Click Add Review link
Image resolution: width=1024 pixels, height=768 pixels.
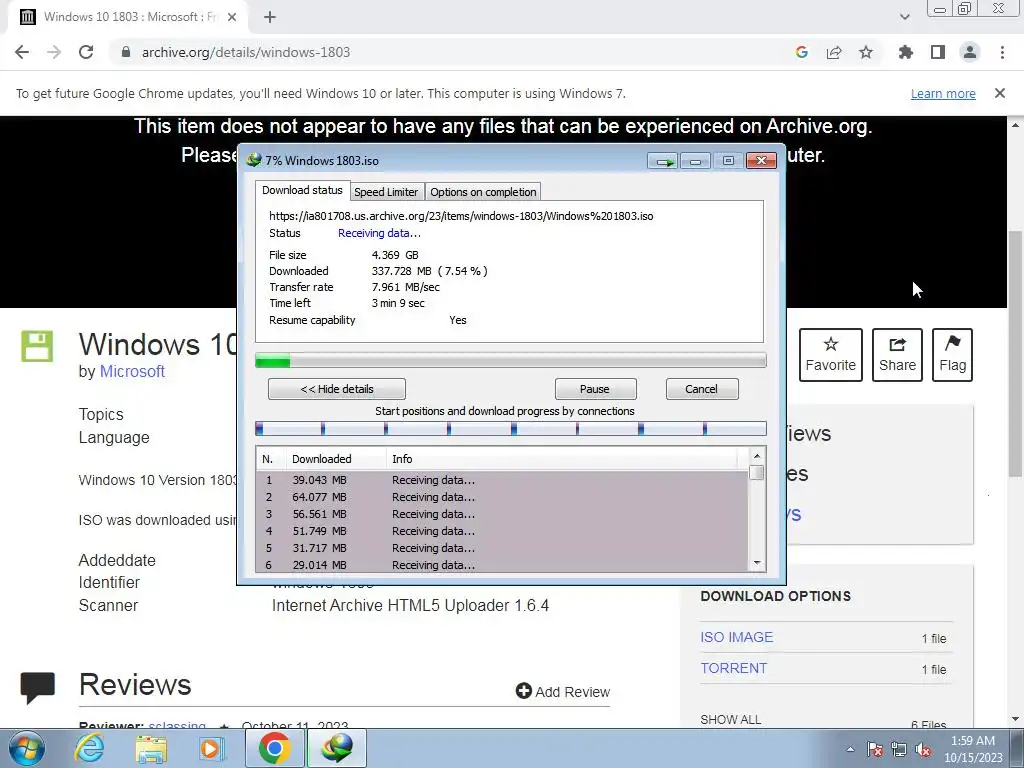[x=563, y=692]
